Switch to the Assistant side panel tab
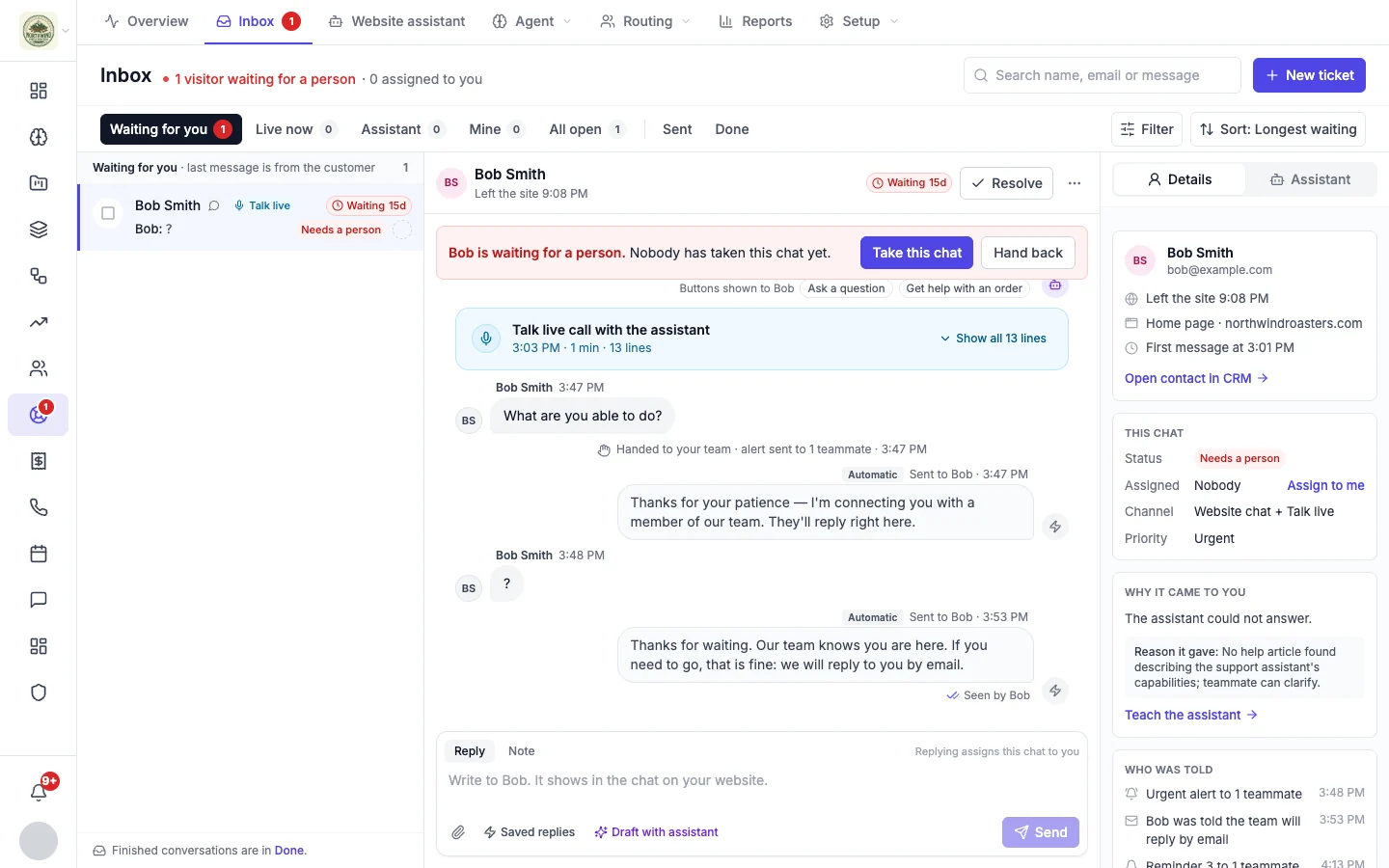This screenshot has height=868, width=1389. (1310, 179)
